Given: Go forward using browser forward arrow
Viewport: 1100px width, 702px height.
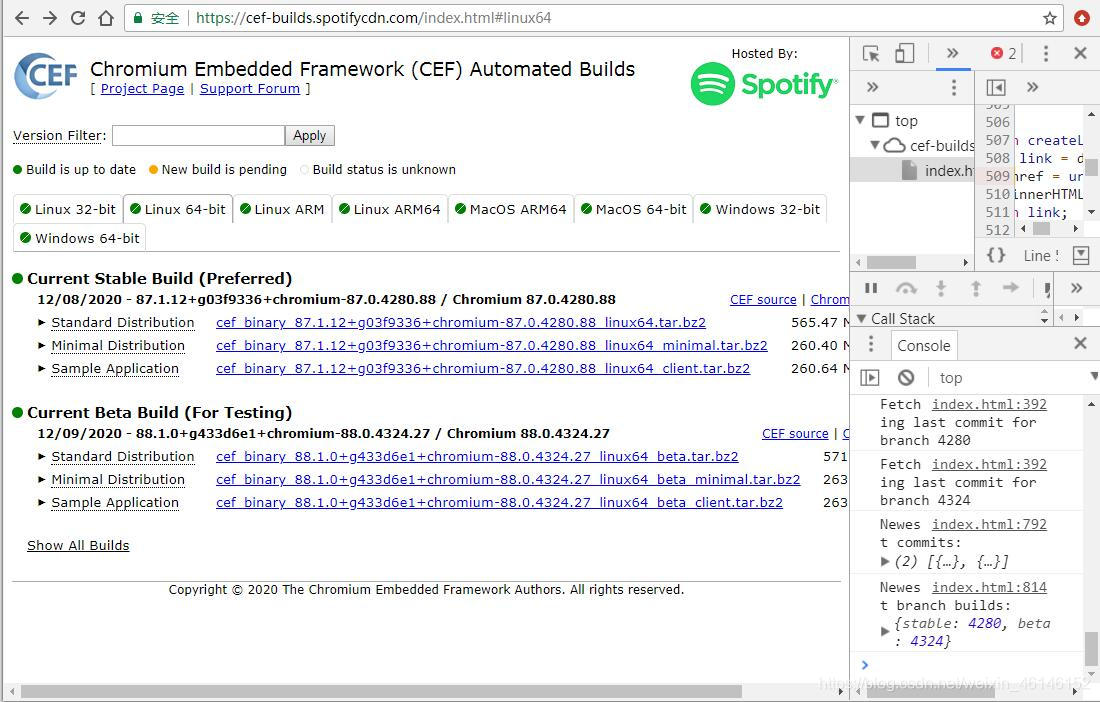Looking at the screenshot, I should (50, 18).
